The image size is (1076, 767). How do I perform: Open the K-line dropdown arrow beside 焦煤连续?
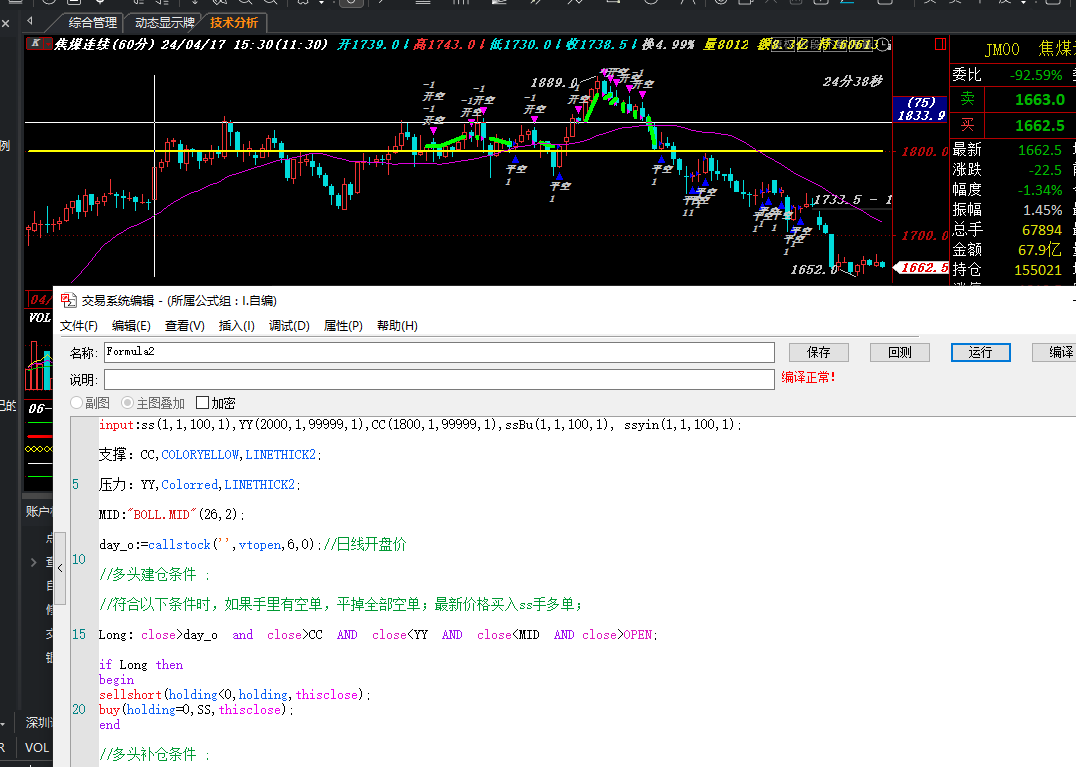coord(49,43)
